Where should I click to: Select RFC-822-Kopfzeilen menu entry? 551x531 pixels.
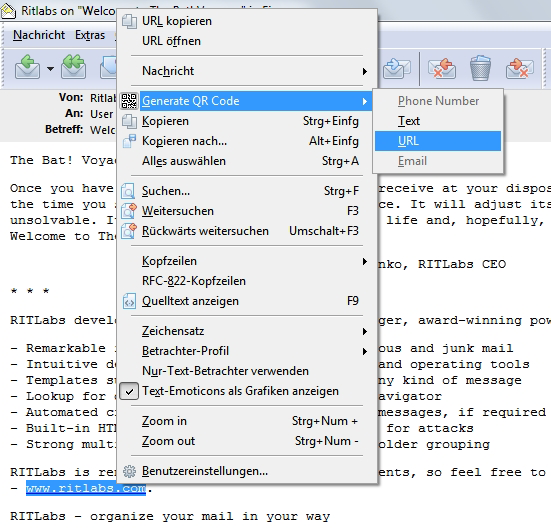pyautogui.click(x=246, y=281)
